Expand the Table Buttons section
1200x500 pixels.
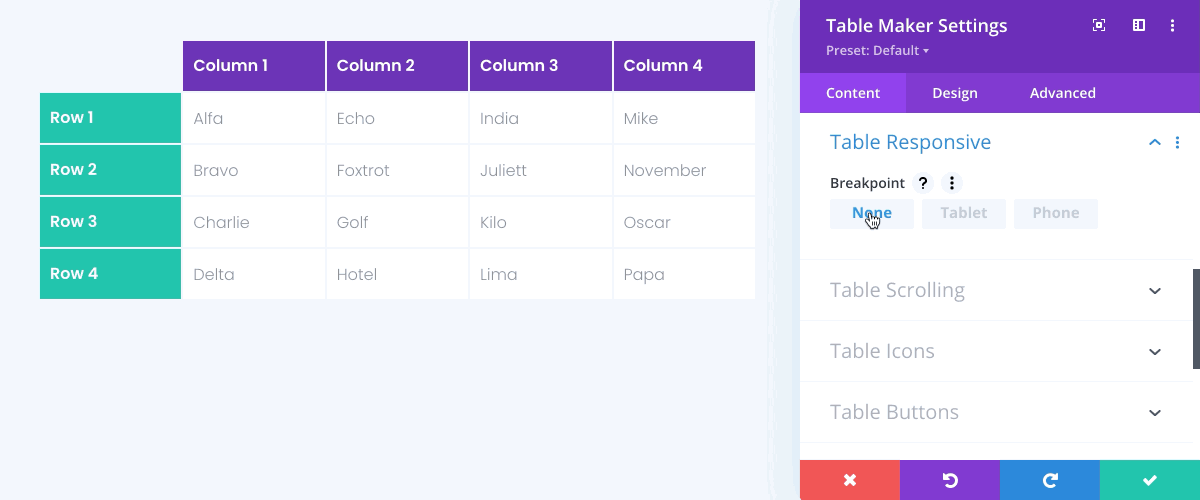click(1155, 413)
